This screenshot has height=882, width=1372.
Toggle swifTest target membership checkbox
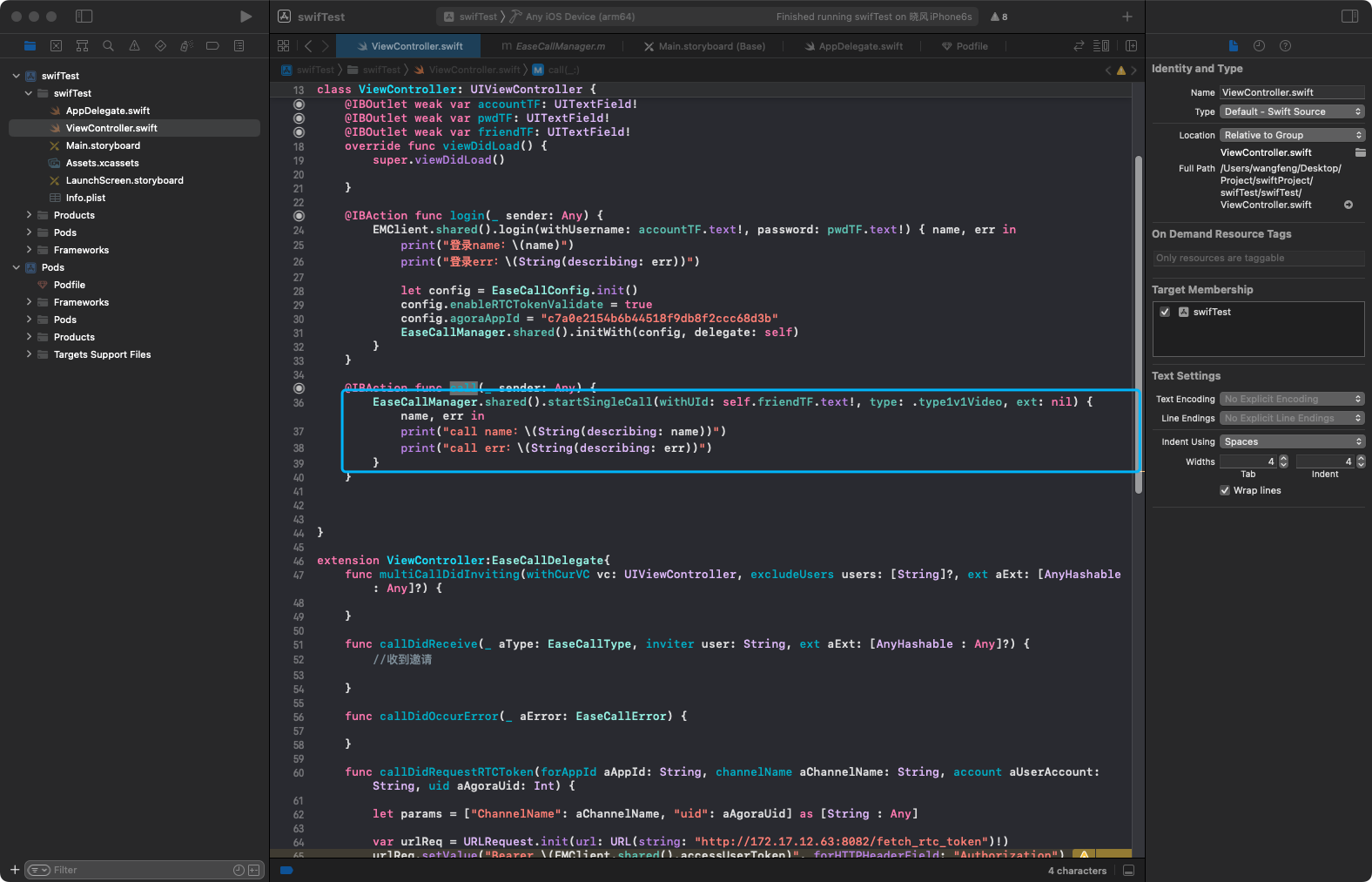(1165, 312)
